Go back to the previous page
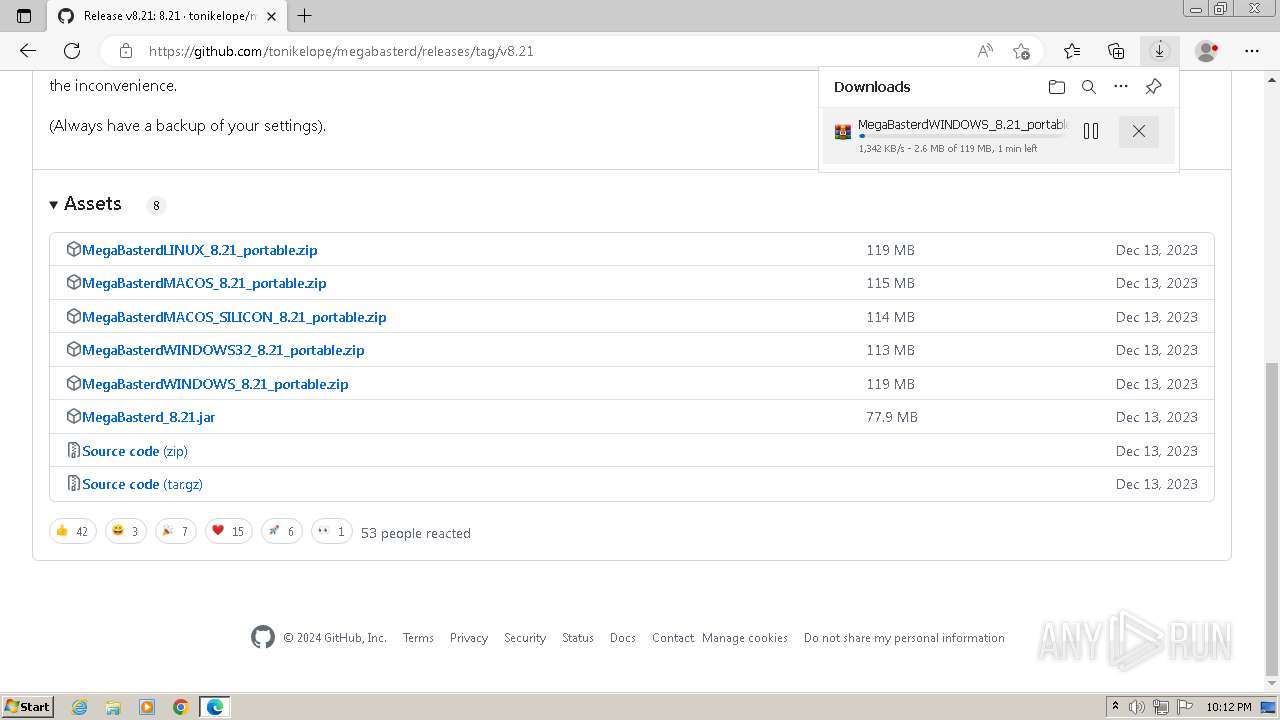This screenshot has width=1280, height=720. click(28, 51)
